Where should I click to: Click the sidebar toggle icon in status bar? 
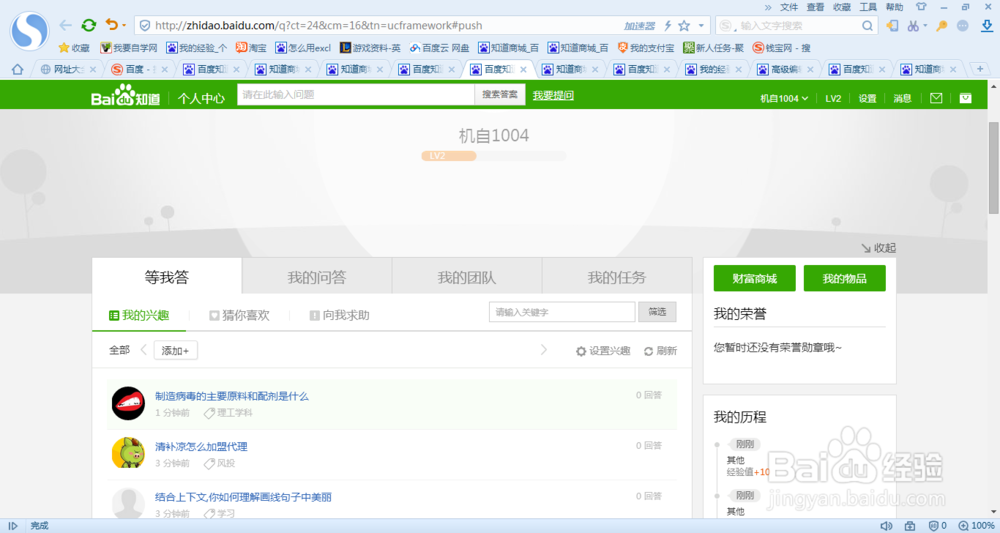pyautogui.click(x=13, y=526)
